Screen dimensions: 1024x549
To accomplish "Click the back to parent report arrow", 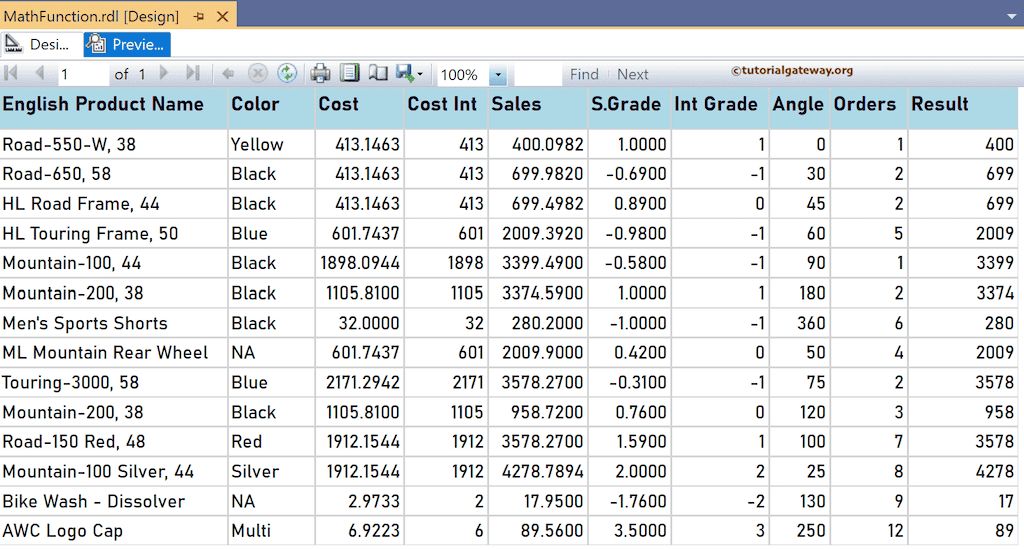I will (228, 74).
